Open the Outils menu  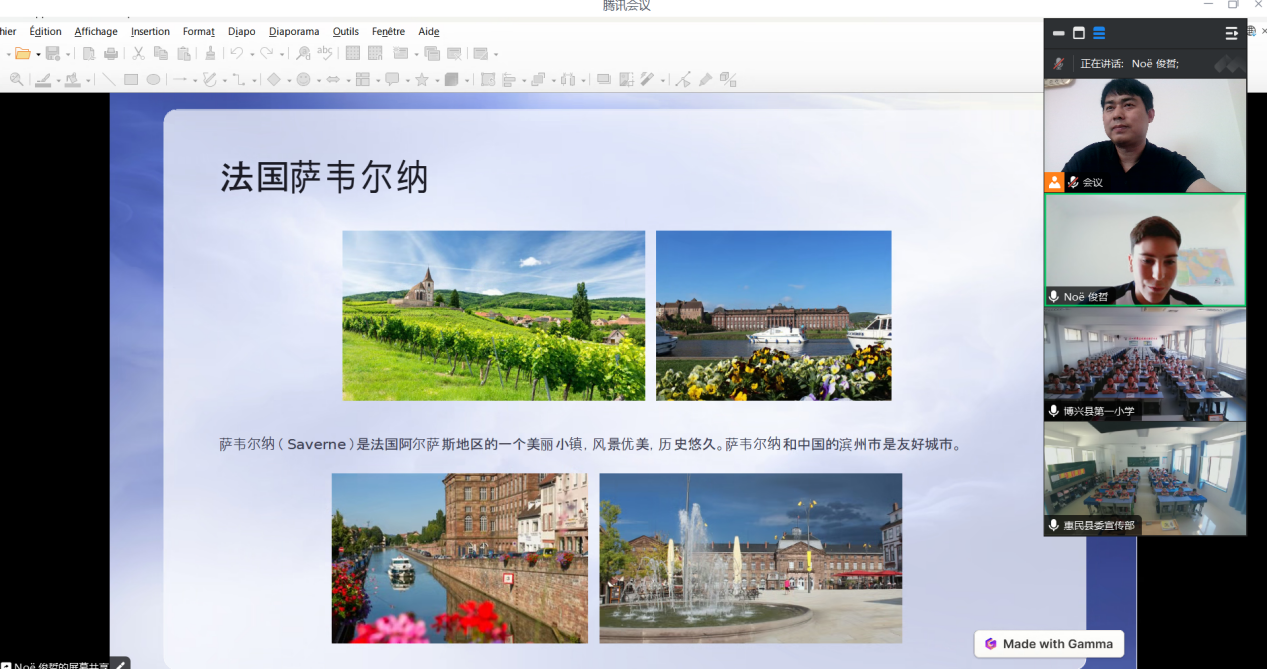coord(345,31)
